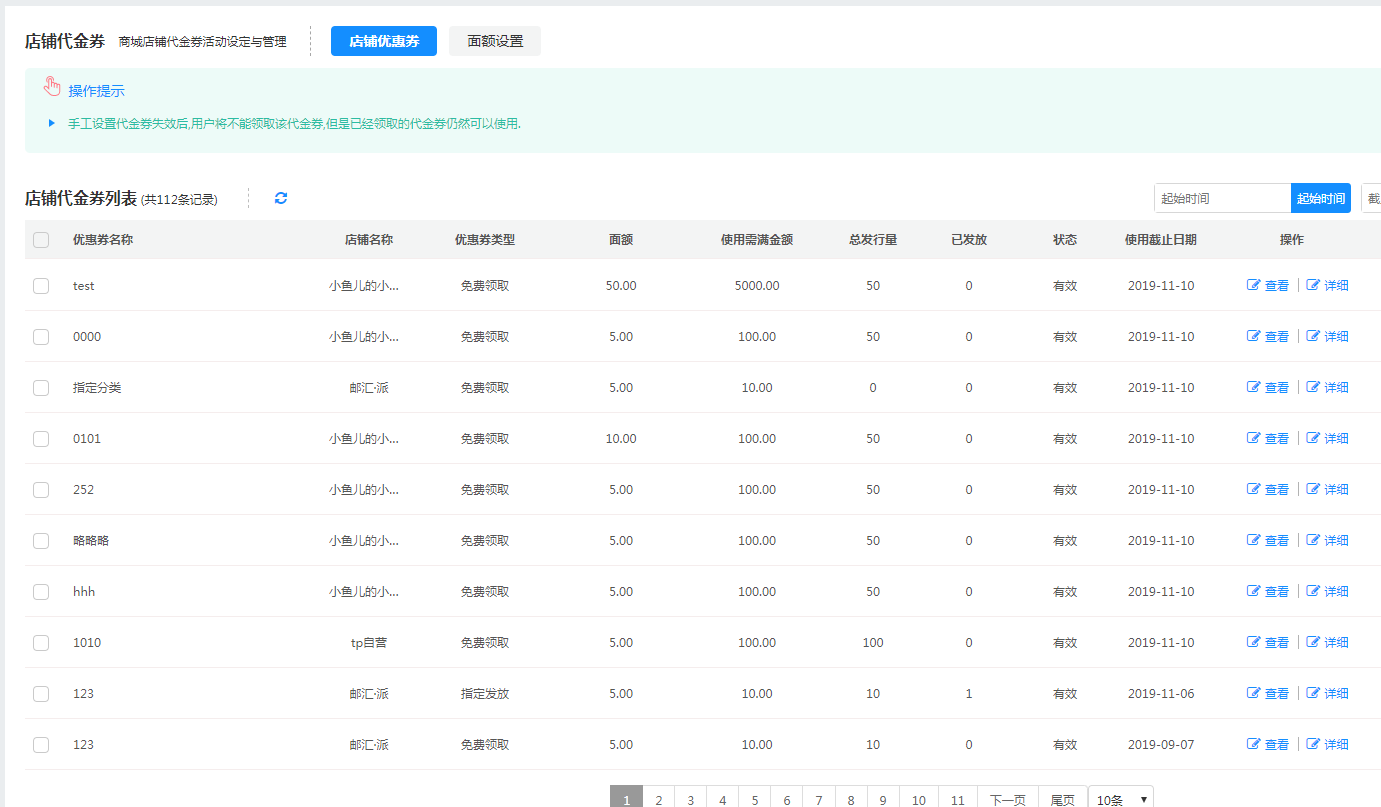The width and height of the screenshot is (1381, 807).
Task: Click the 详细 icon for the 1010 row
Action: tap(1314, 642)
